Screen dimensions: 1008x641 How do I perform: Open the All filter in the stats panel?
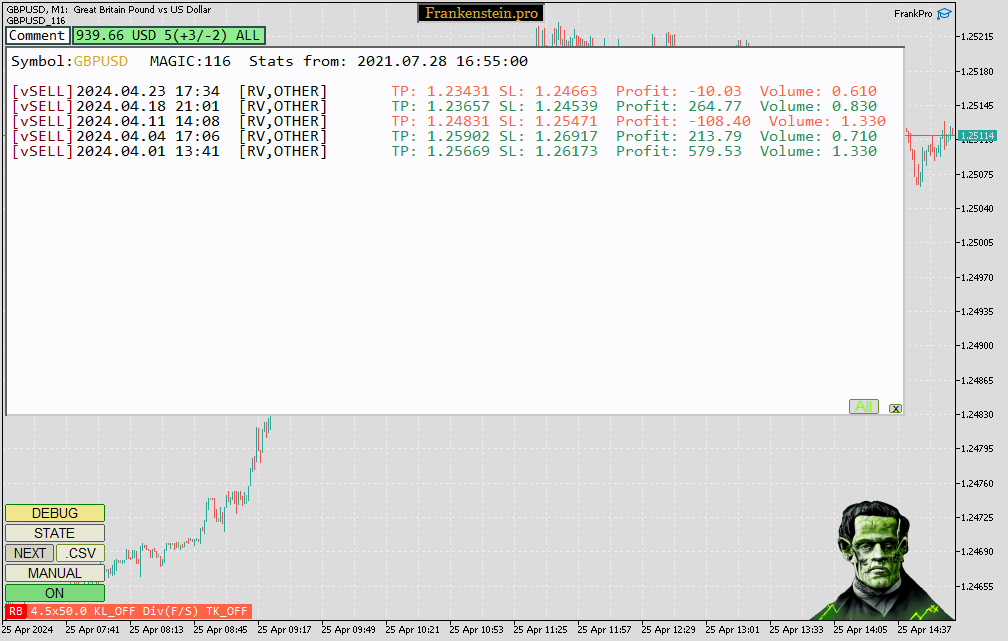click(x=863, y=406)
